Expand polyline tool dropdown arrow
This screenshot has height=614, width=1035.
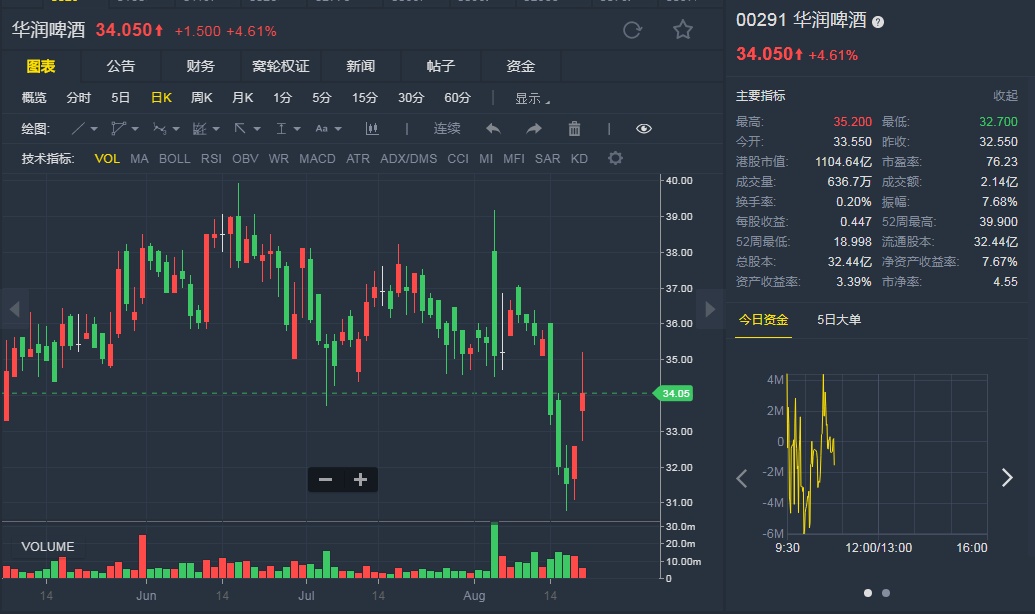135,129
